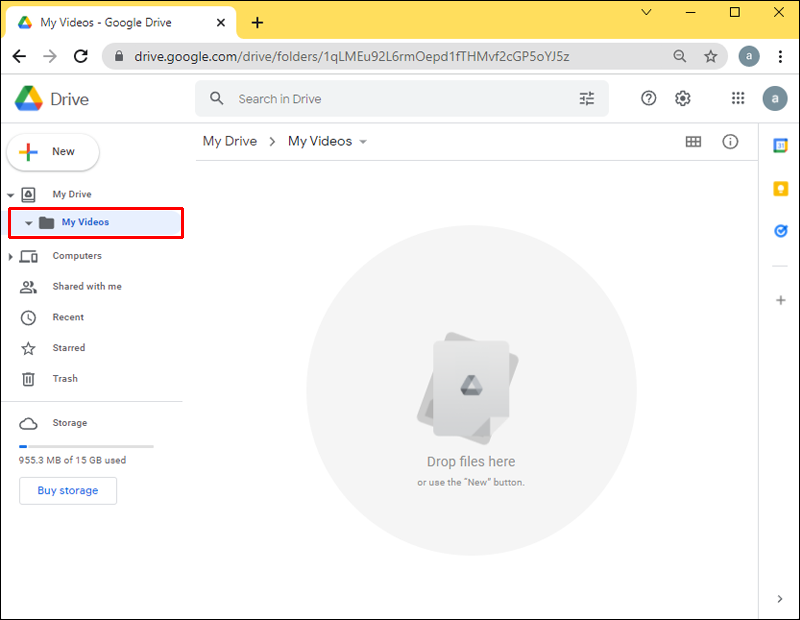Open the Google apps grid

tap(738, 98)
